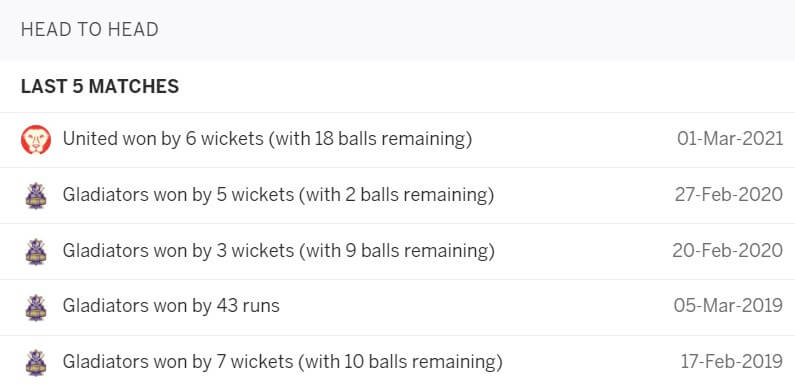
Task: Click the Gladiators logo beside 5 wickets result
Action: (35, 195)
